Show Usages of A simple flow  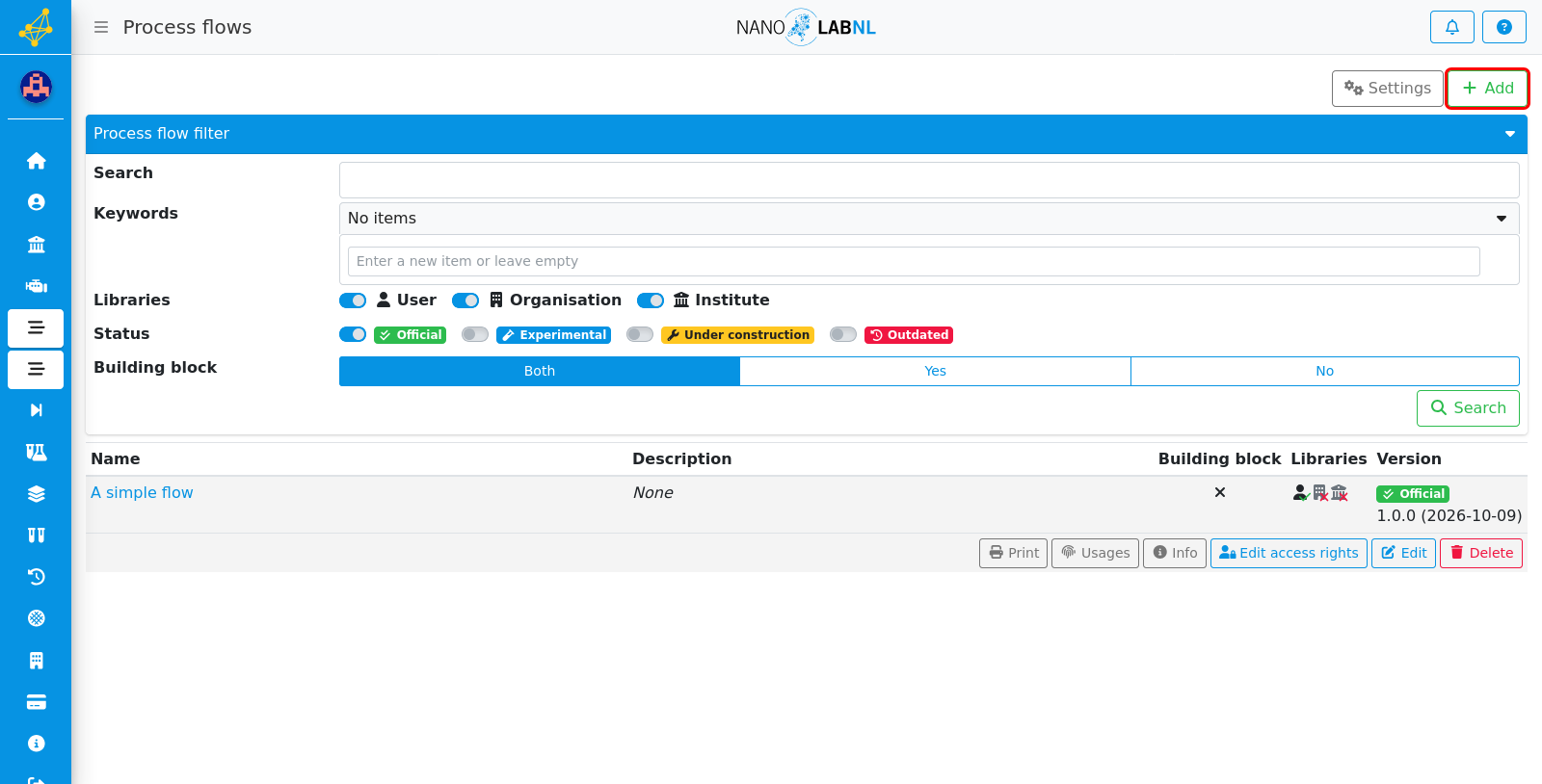[x=1095, y=553]
